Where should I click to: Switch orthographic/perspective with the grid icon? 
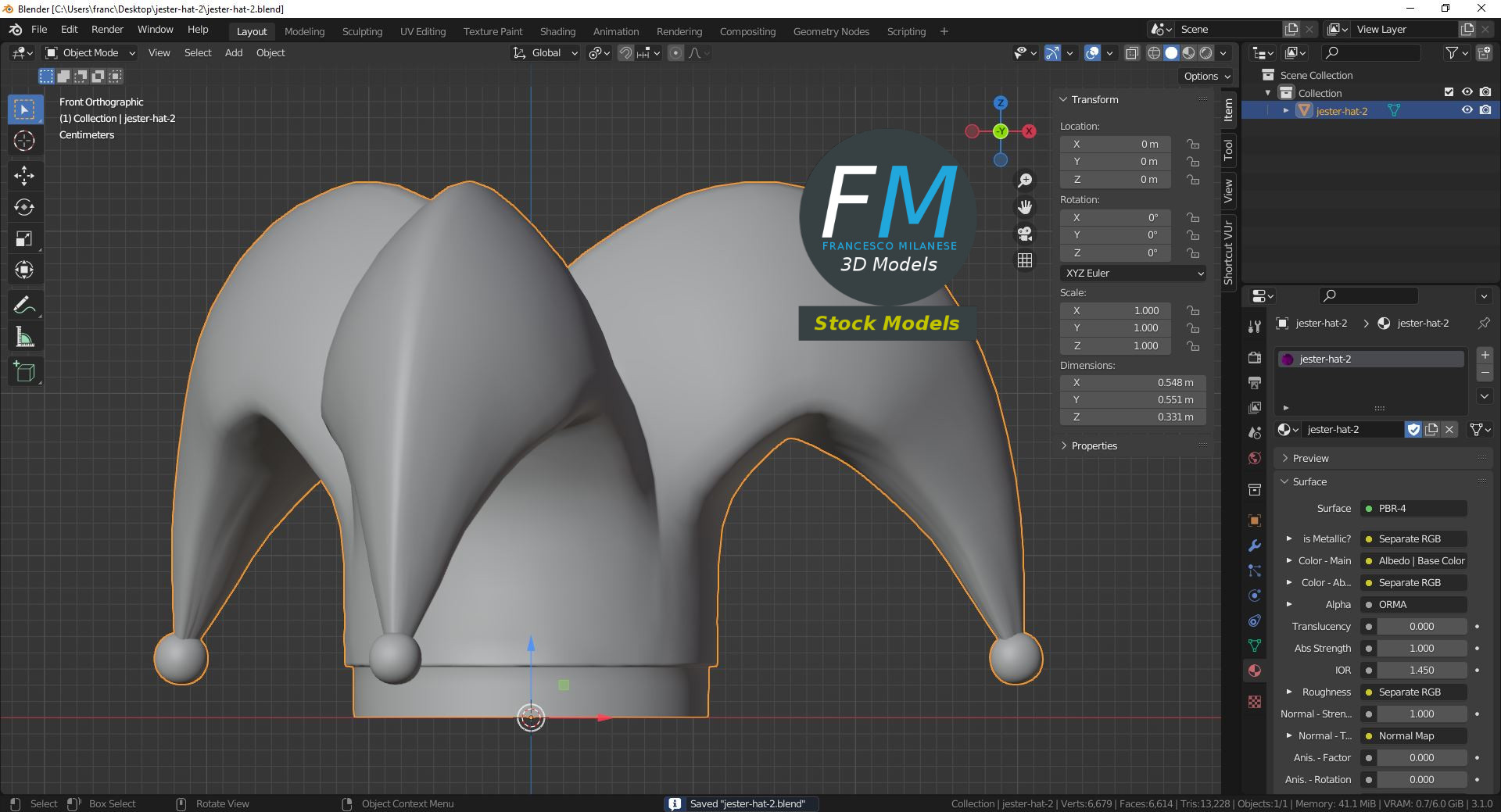point(1025,260)
